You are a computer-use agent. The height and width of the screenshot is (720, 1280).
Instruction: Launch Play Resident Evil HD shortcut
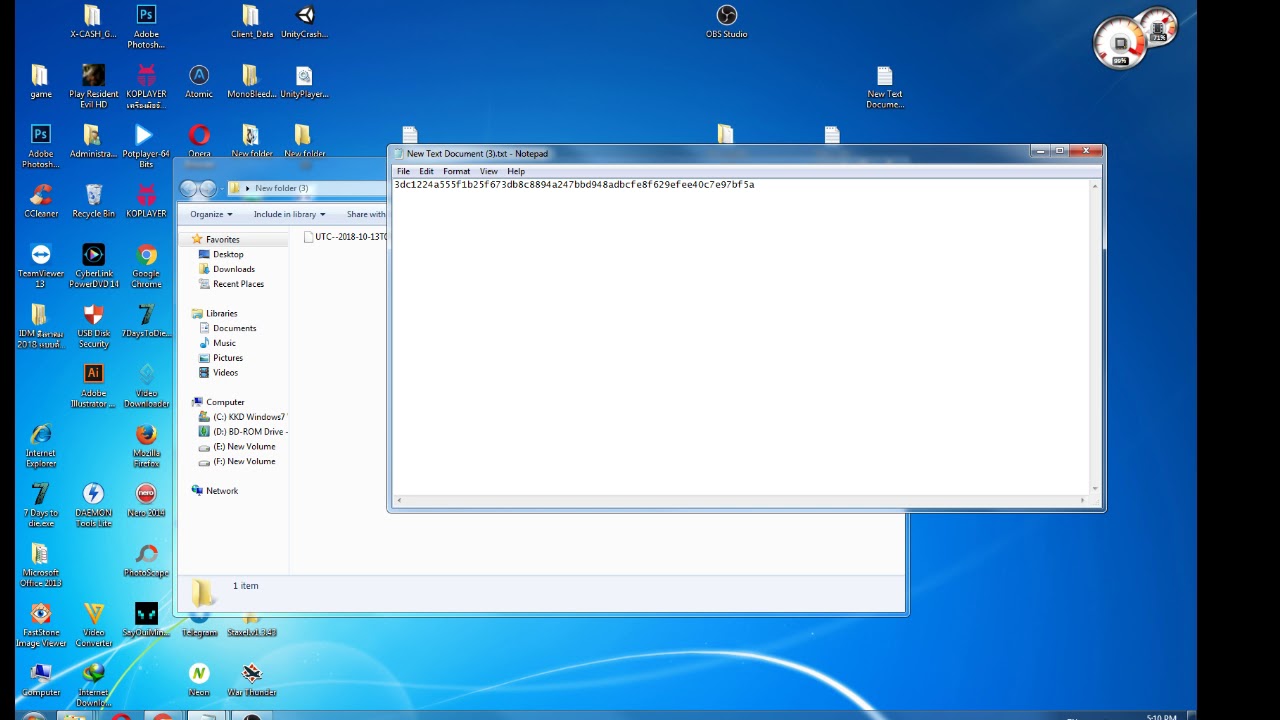(93, 87)
